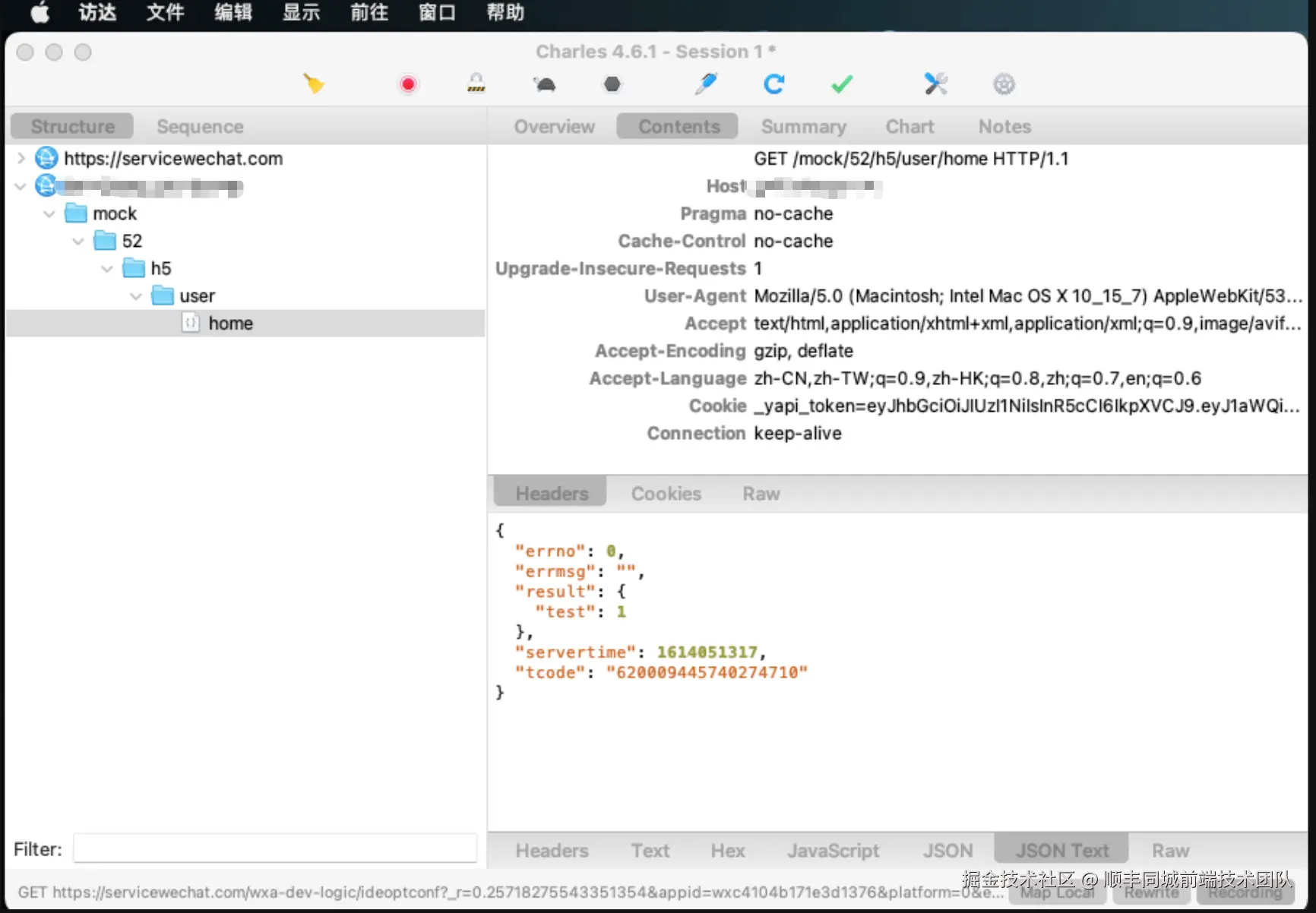Click the User-Agent header value
1316x913 pixels.
coord(1028,295)
